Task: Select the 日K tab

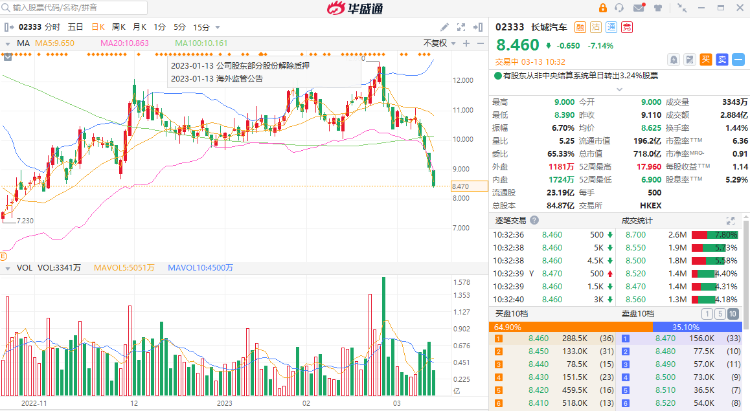Action: pos(98,27)
